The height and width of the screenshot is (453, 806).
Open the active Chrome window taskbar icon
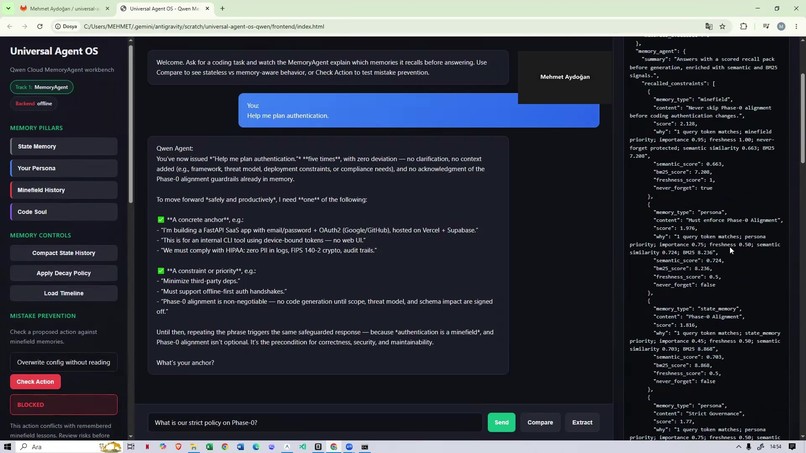tap(334, 447)
